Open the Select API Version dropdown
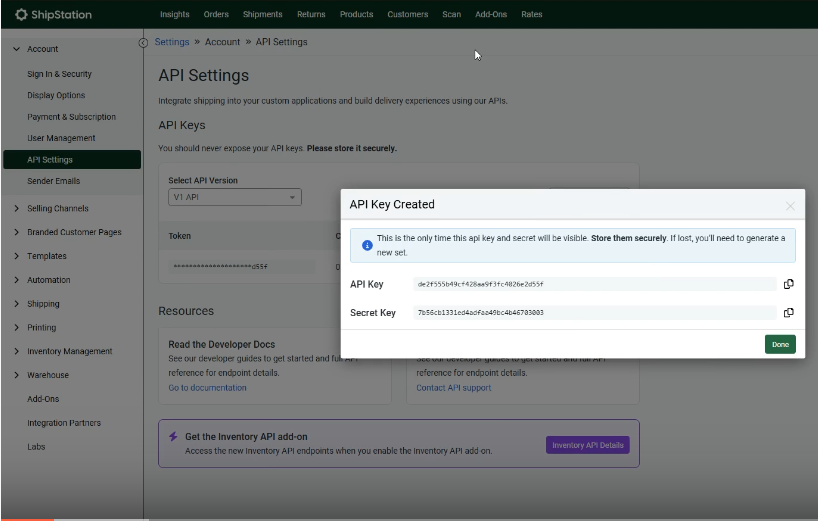 click(x=234, y=198)
